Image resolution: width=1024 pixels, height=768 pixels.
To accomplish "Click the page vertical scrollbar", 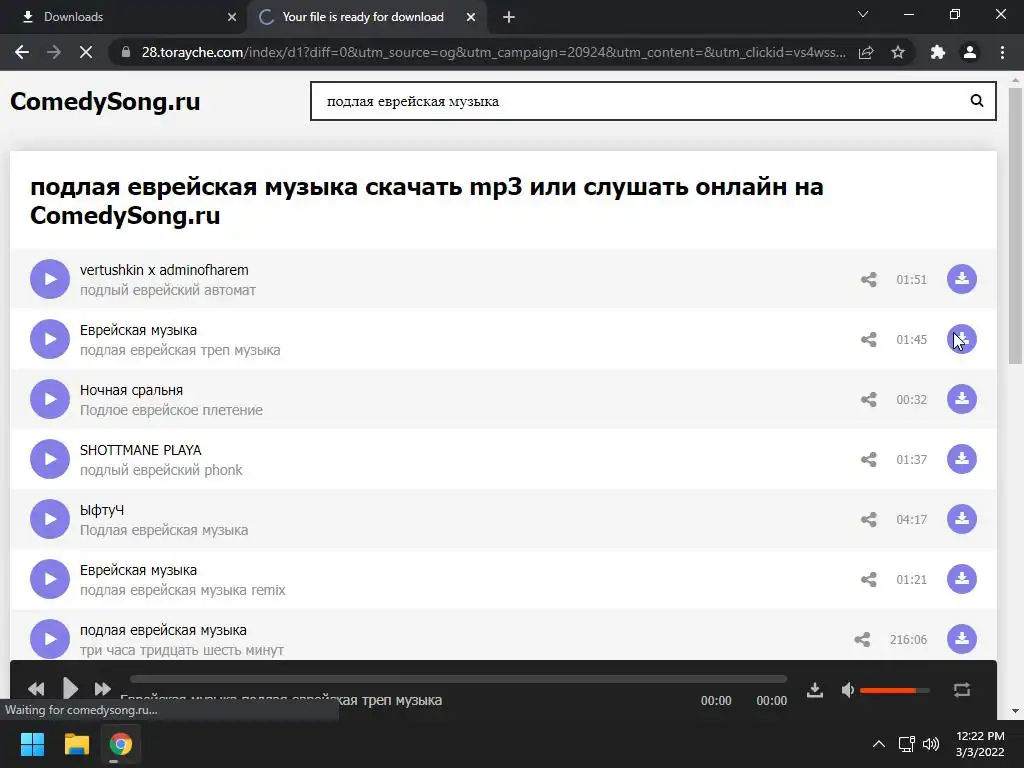I will click(1015, 225).
